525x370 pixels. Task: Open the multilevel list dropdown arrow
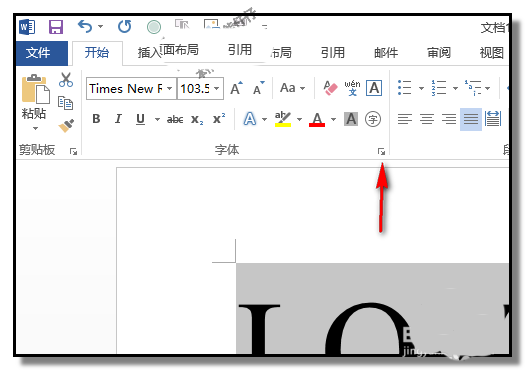pyautogui.click(x=488, y=88)
